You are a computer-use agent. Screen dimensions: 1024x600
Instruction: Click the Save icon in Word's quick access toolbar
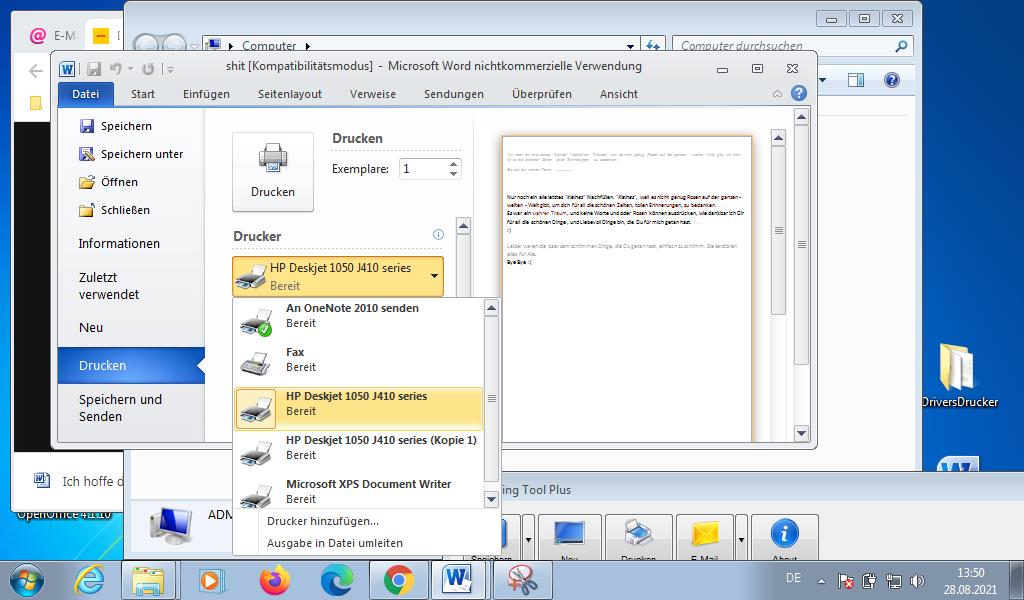94,69
